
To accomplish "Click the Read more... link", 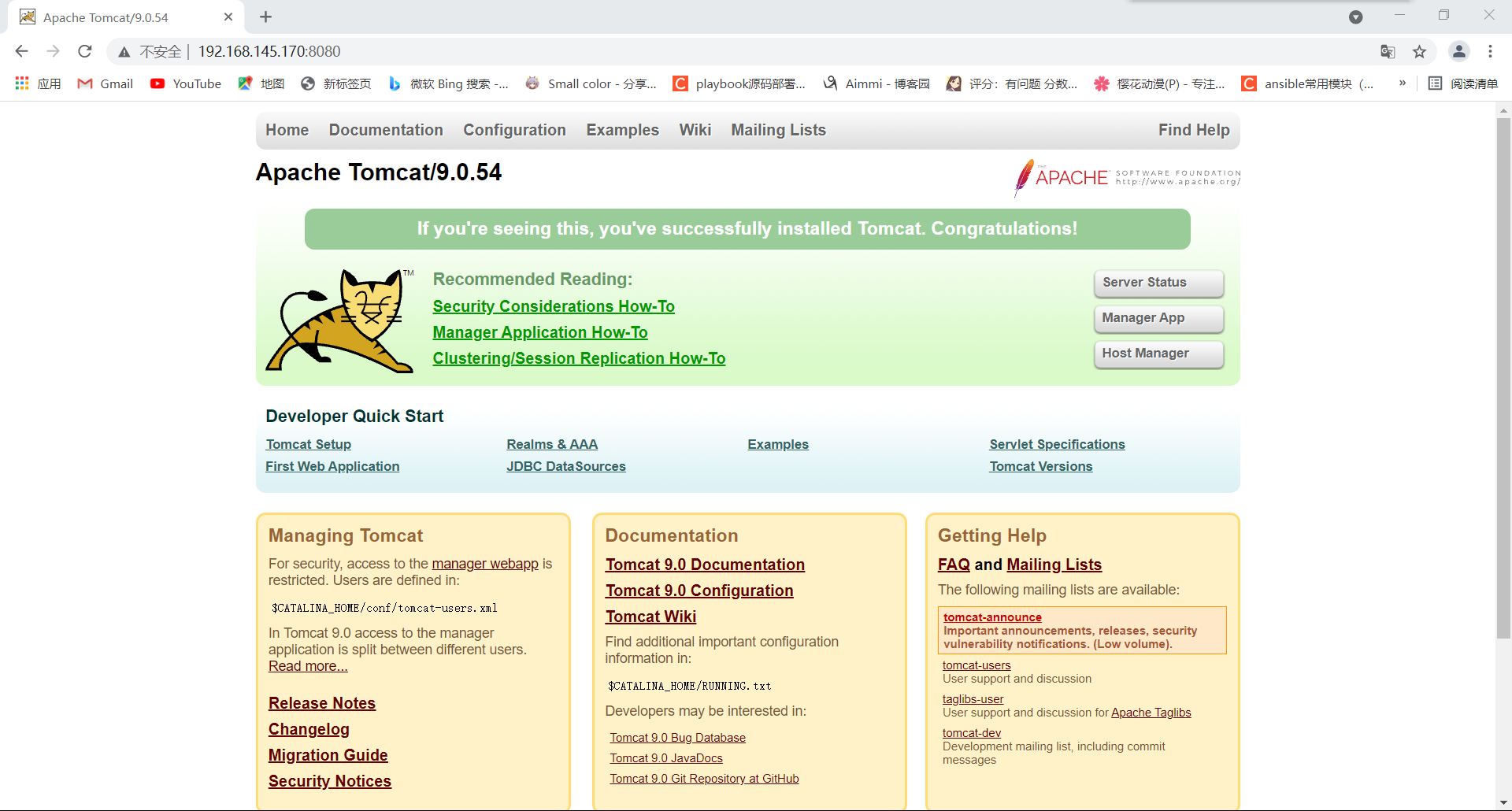I will (x=308, y=666).
